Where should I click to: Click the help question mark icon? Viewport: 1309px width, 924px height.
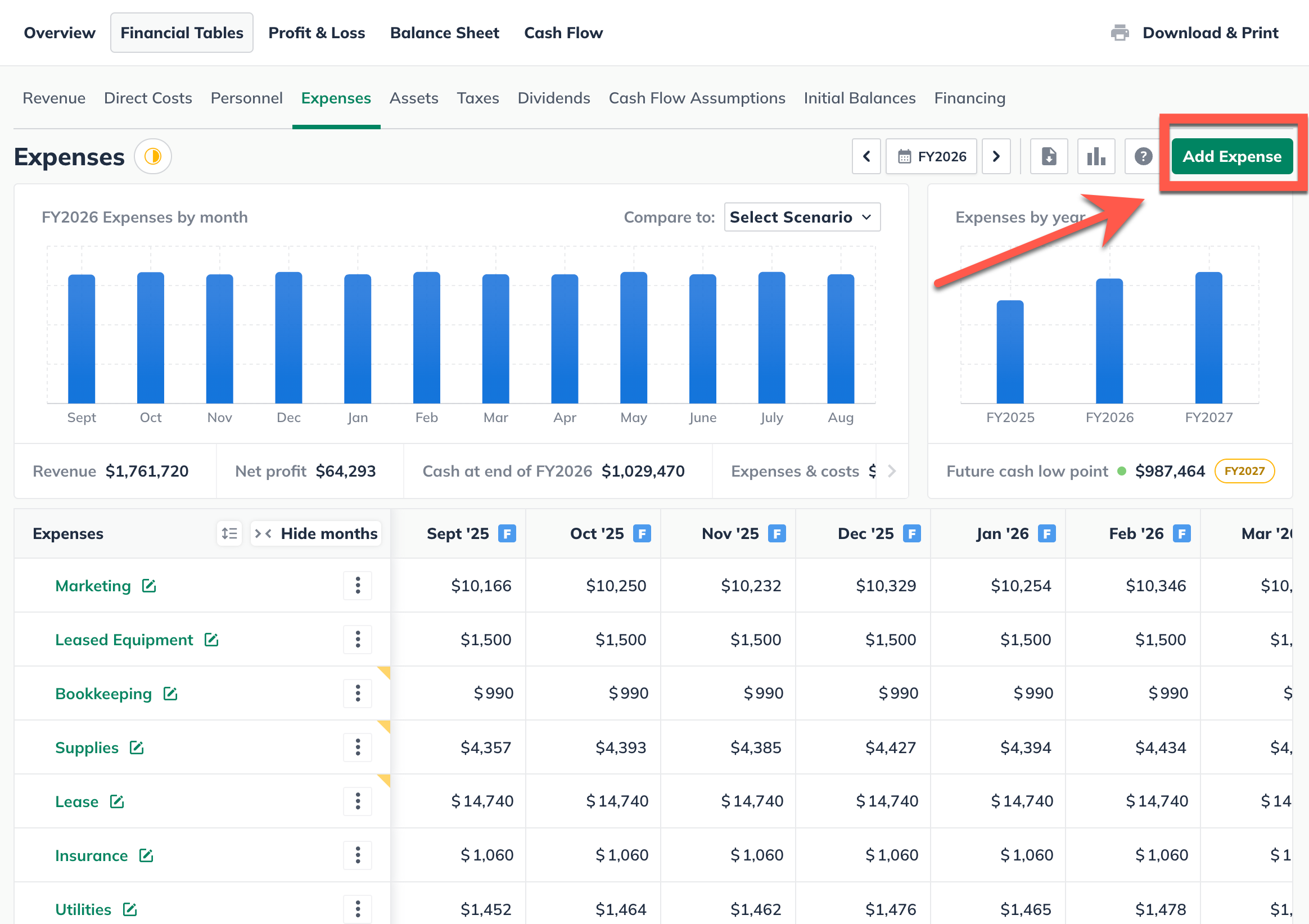pyautogui.click(x=1143, y=156)
